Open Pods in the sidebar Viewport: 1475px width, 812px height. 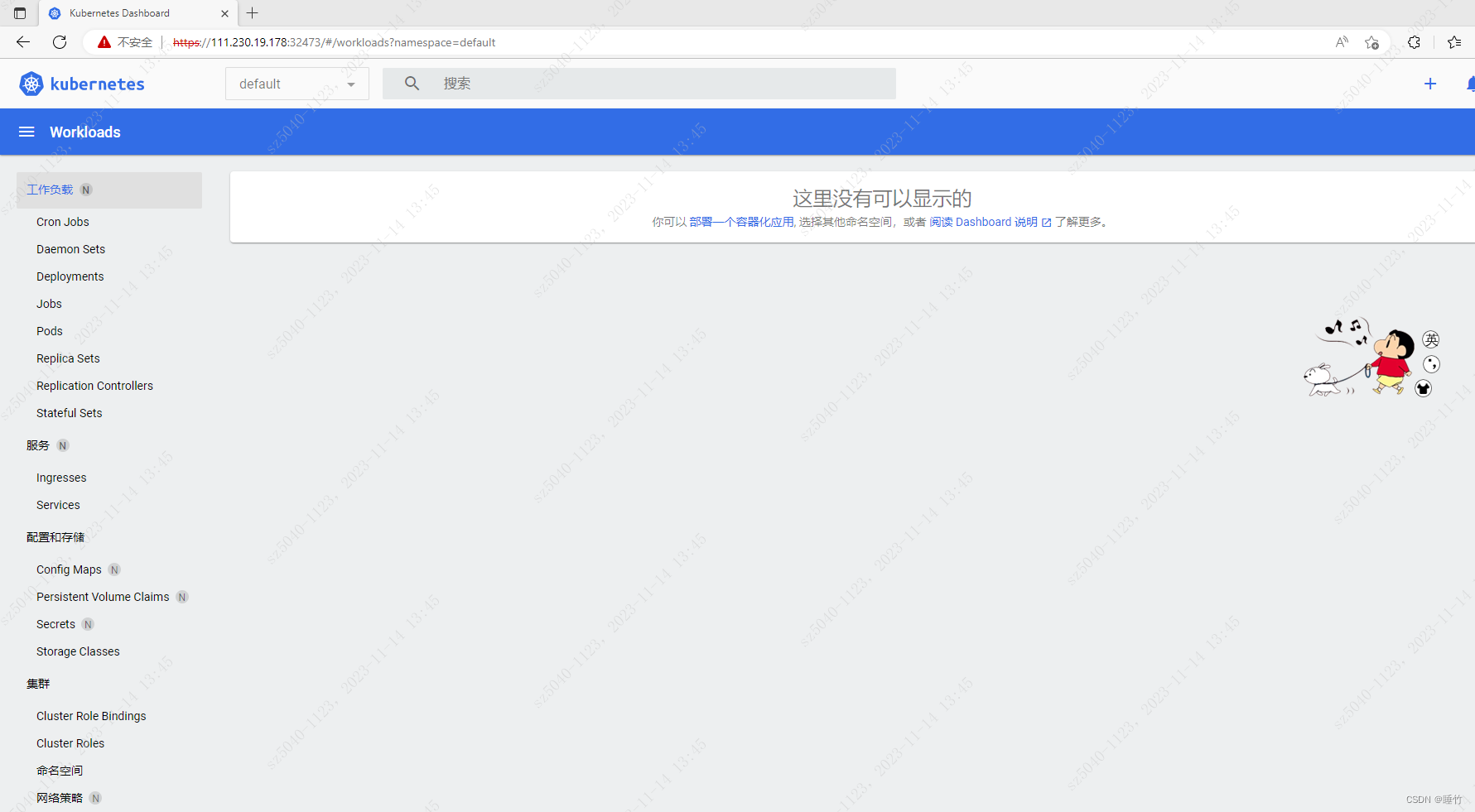pos(50,331)
